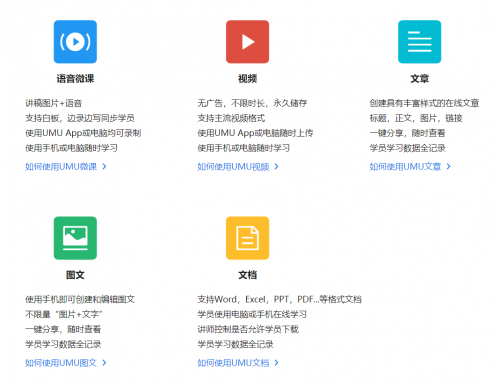Click the text 支持主流视频格式
This screenshot has height=386, width=500.
click(231, 118)
